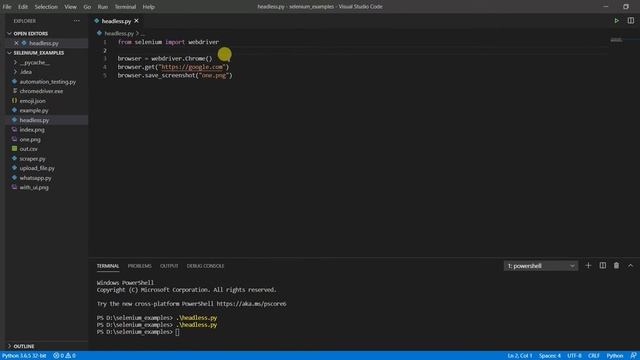Run the Python file with play icon

(x=616, y=21)
